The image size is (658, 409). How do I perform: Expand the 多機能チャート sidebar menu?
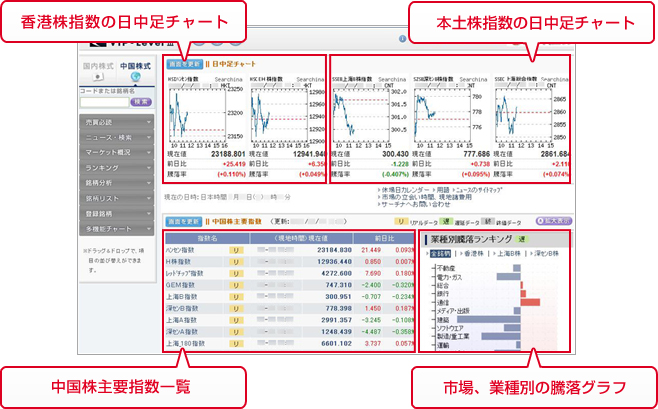117,229
